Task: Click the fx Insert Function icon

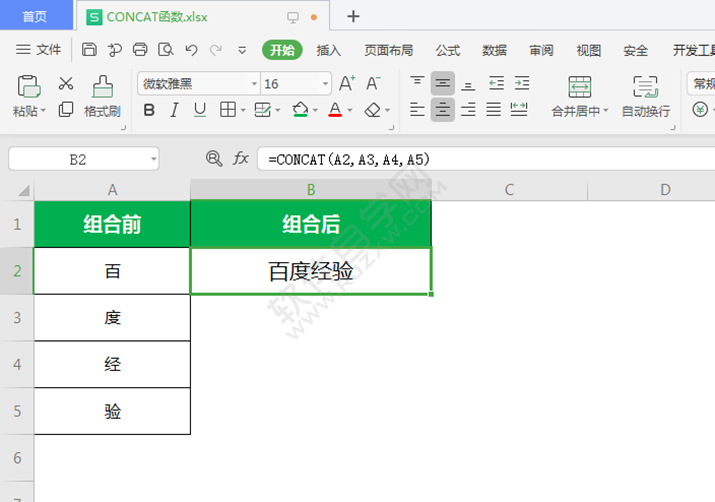Action: coord(241,159)
